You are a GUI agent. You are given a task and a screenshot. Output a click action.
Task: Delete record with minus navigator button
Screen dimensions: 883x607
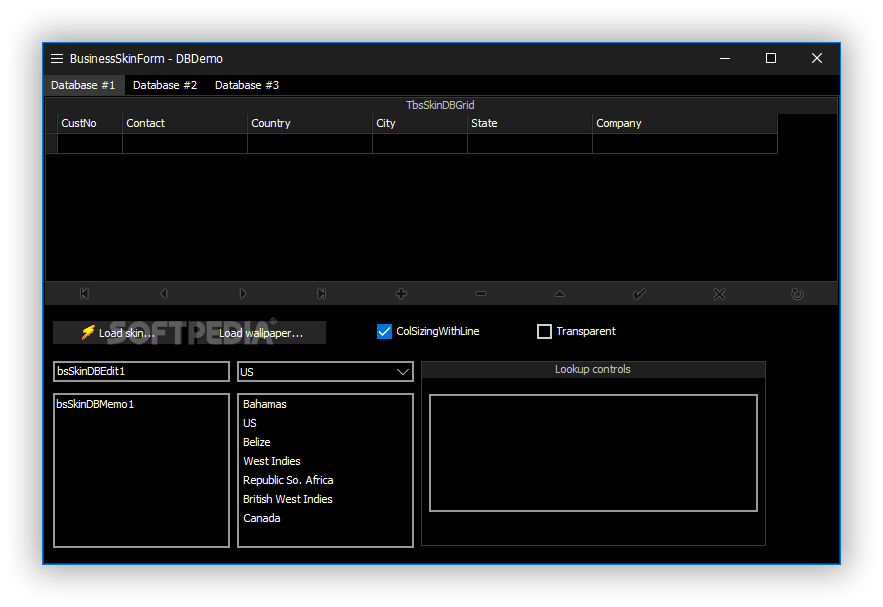coord(480,293)
